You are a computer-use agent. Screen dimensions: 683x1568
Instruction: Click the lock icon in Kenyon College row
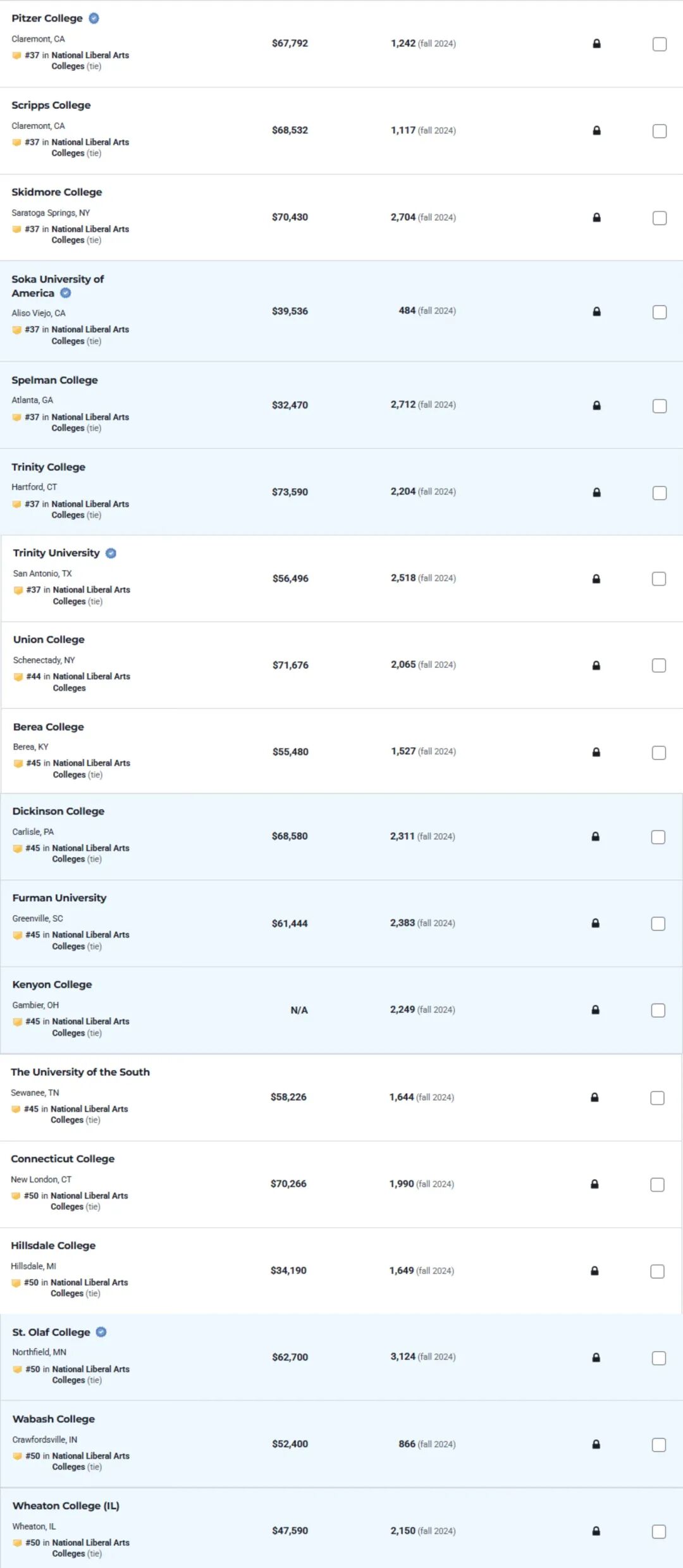pyautogui.click(x=595, y=1009)
